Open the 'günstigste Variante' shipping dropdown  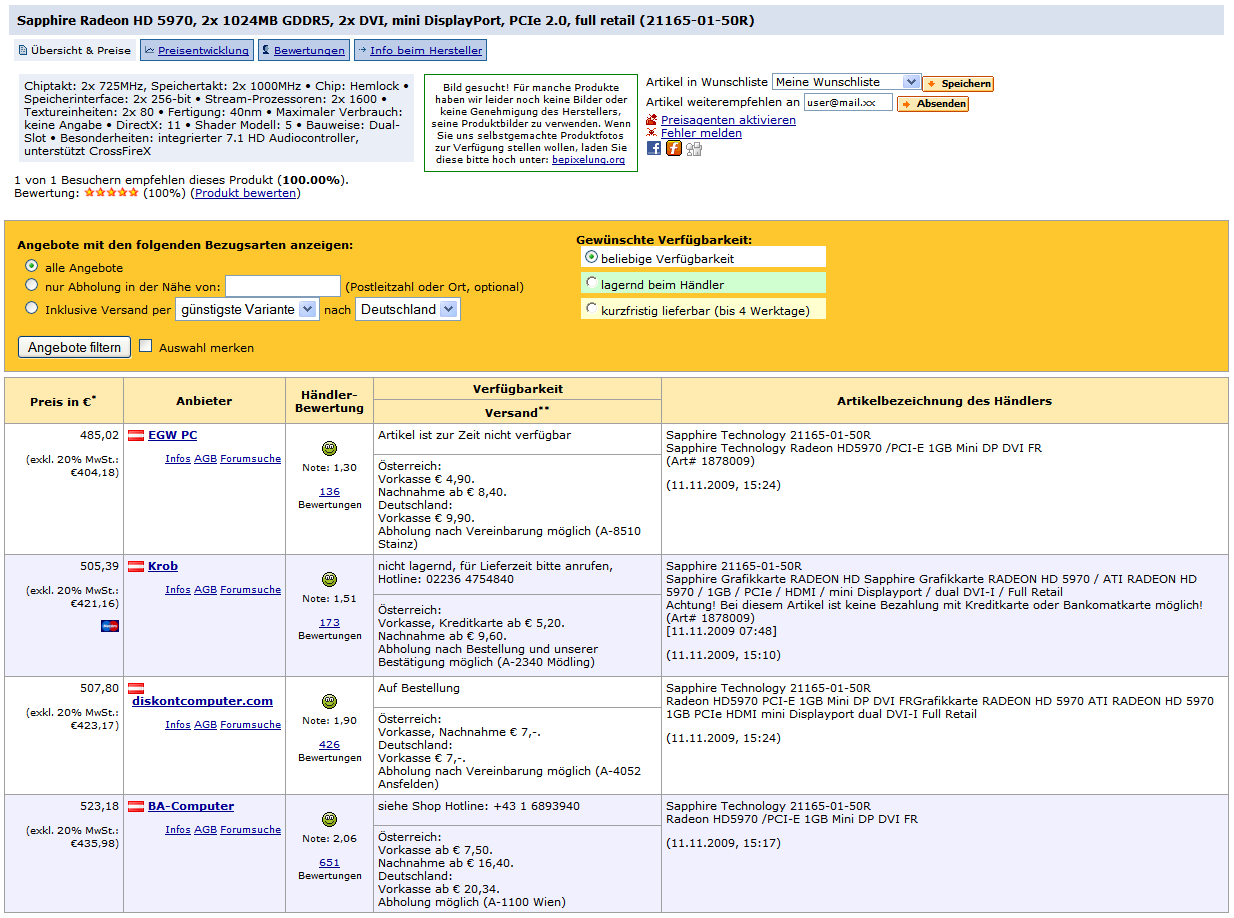tap(247, 310)
